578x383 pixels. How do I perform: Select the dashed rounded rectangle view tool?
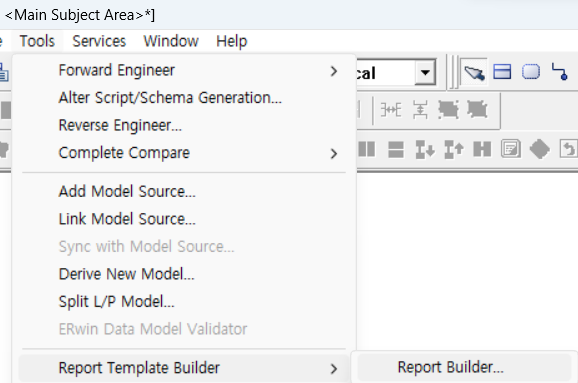(x=531, y=72)
